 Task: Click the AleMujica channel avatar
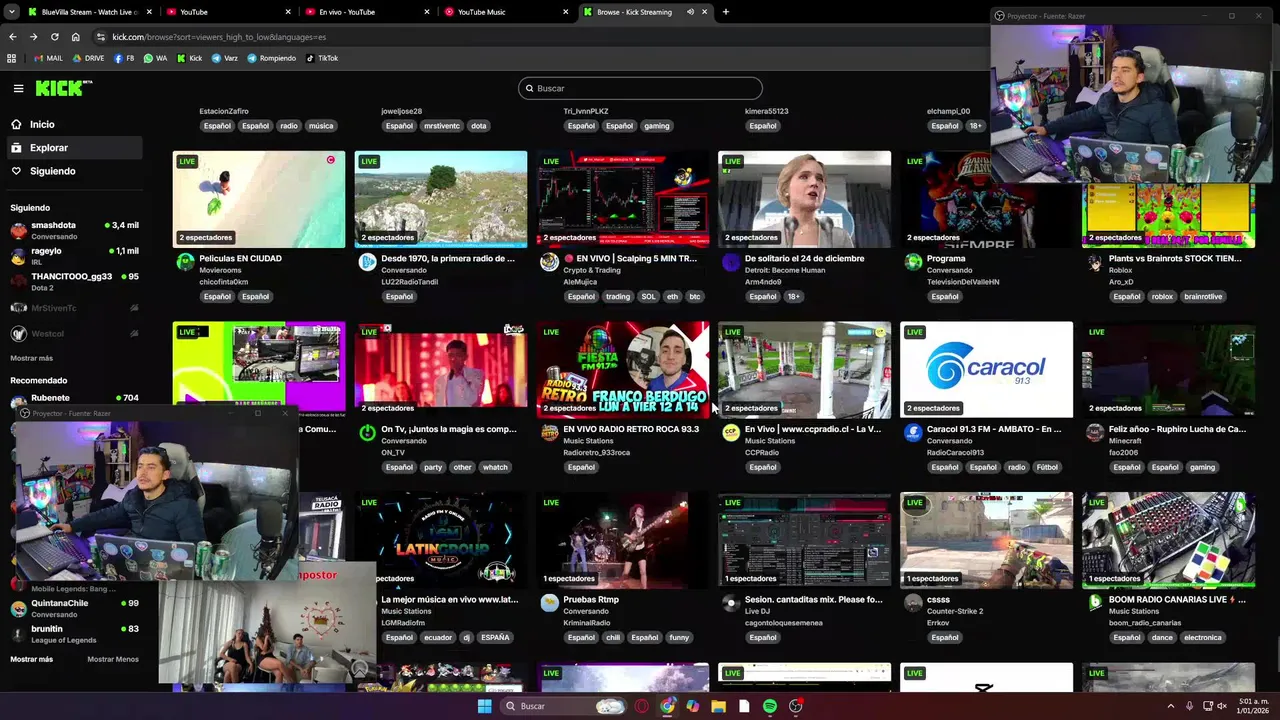549,262
